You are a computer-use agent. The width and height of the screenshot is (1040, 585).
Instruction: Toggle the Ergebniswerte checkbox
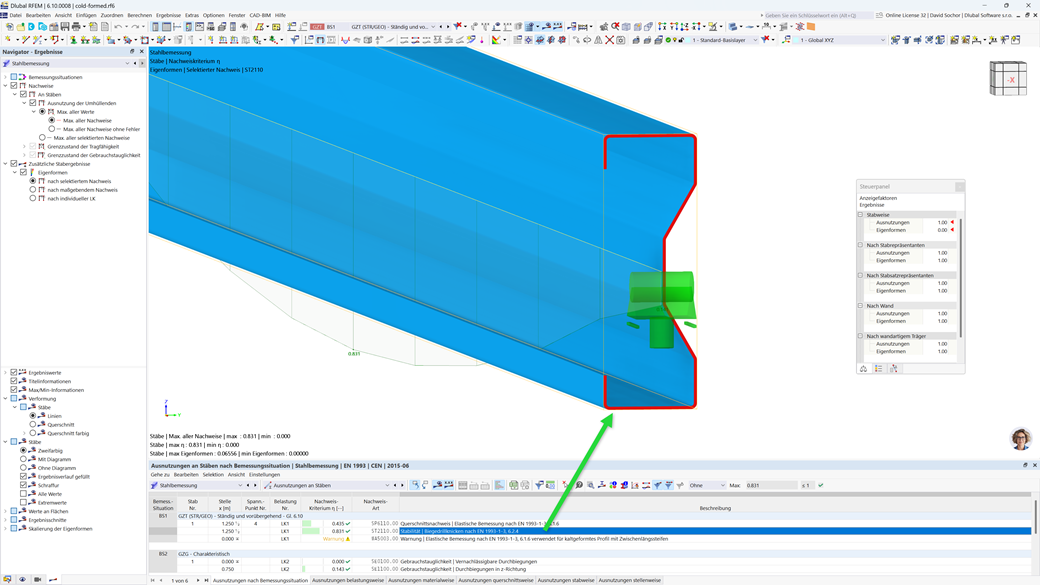coord(14,373)
